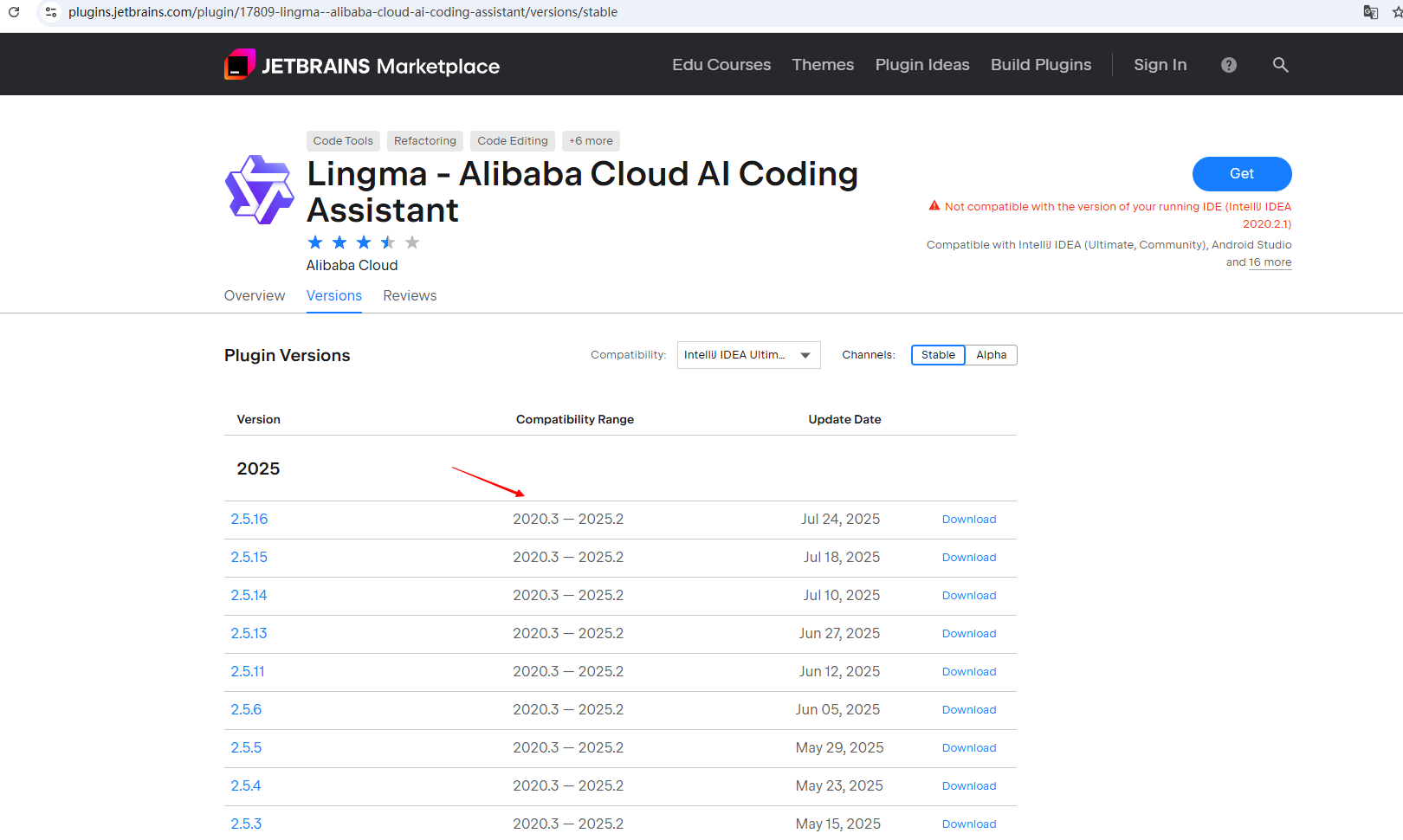Viewport: 1403px width, 840px height.
Task: Click the Update Date column header
Action: tap(844, 420)
